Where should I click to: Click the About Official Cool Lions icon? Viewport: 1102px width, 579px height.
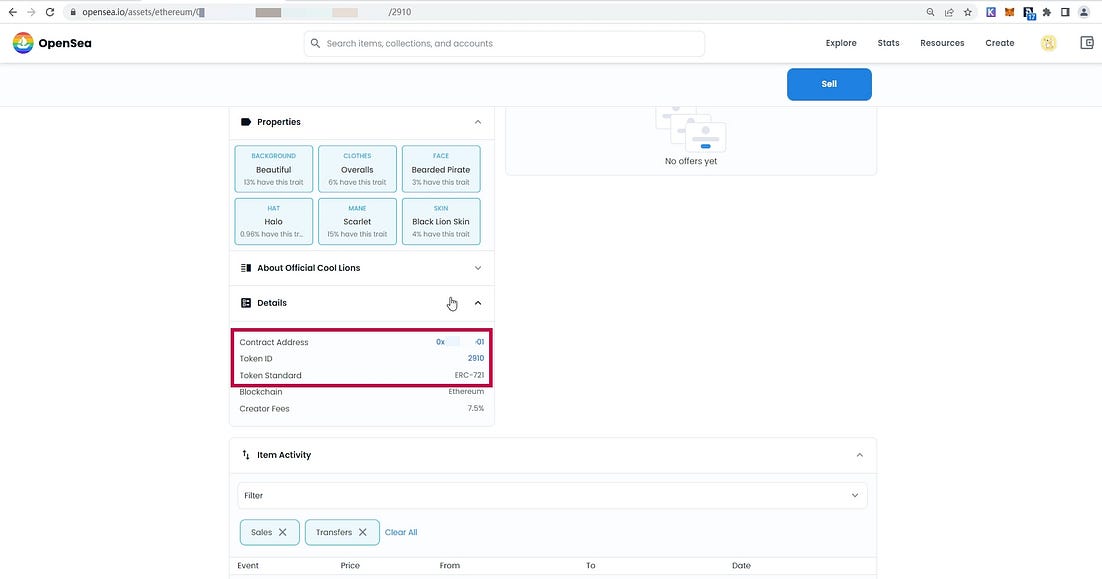pyautogui.click(x=246, y=268)
